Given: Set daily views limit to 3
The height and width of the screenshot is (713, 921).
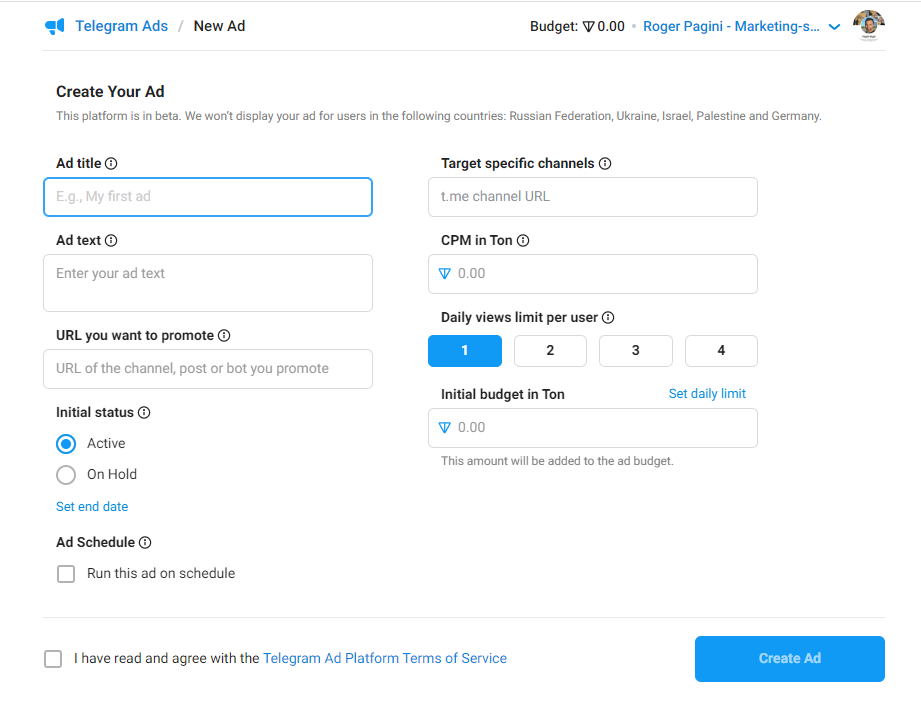Looking at the screenshot, I should click(636, 351).
